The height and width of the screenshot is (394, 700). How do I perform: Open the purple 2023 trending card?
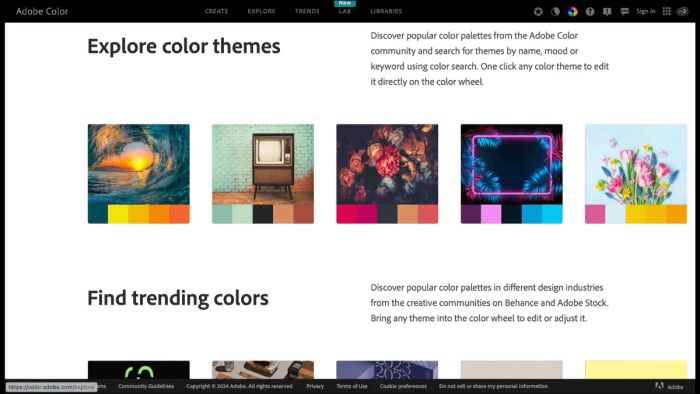point(387,370)
